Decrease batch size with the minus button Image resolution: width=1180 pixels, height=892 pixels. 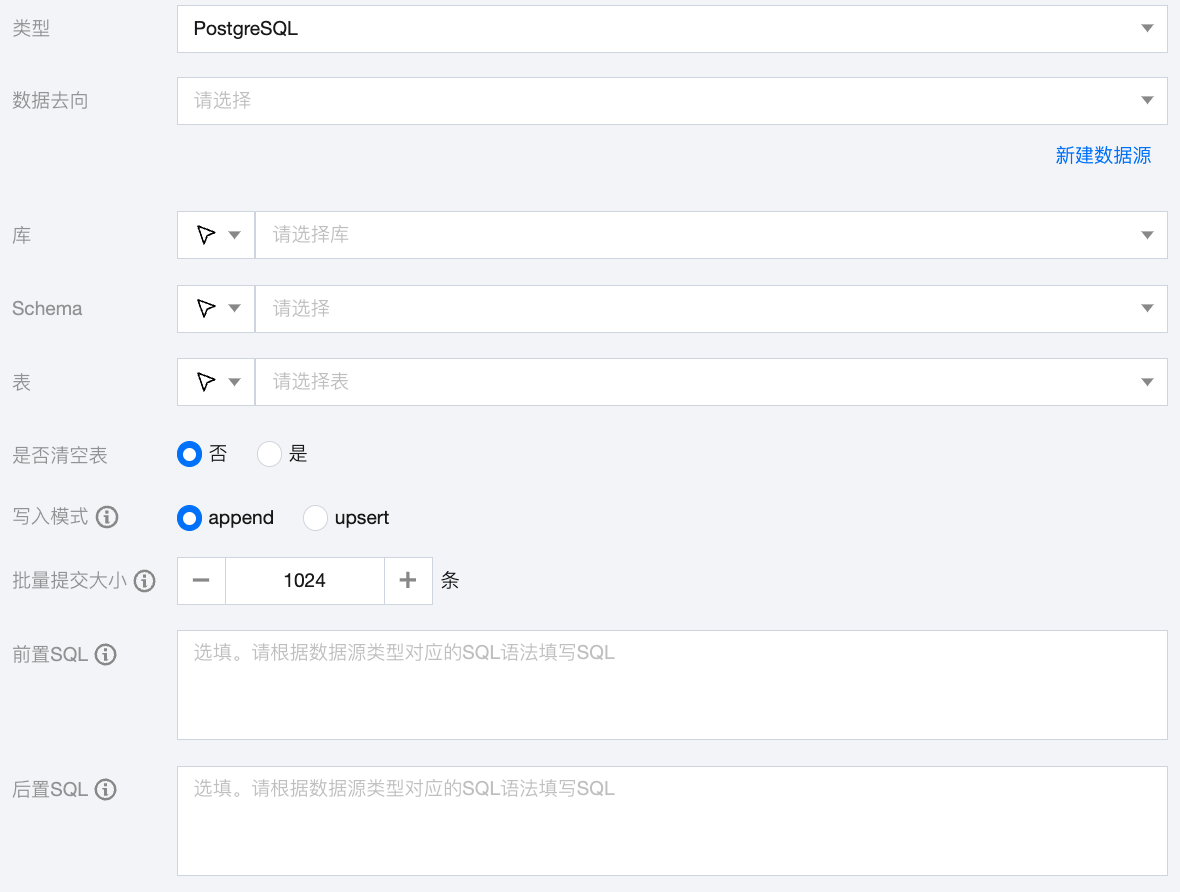(x=201, y=580)
